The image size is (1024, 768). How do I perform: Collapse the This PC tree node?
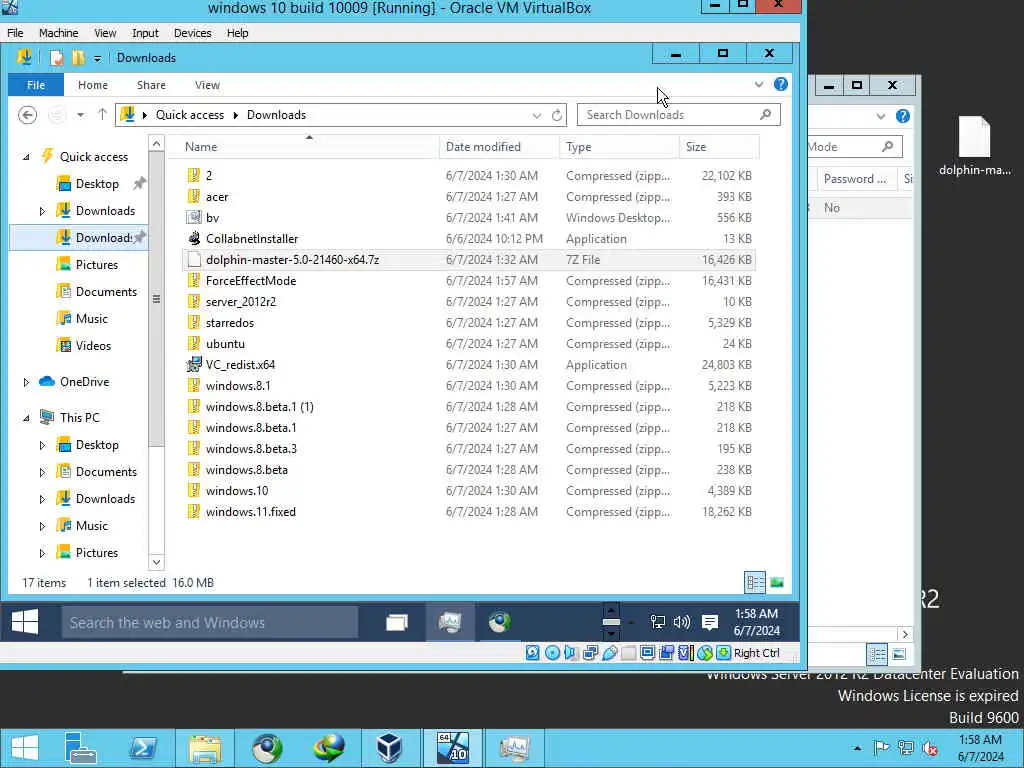click(x=26, y=418)
